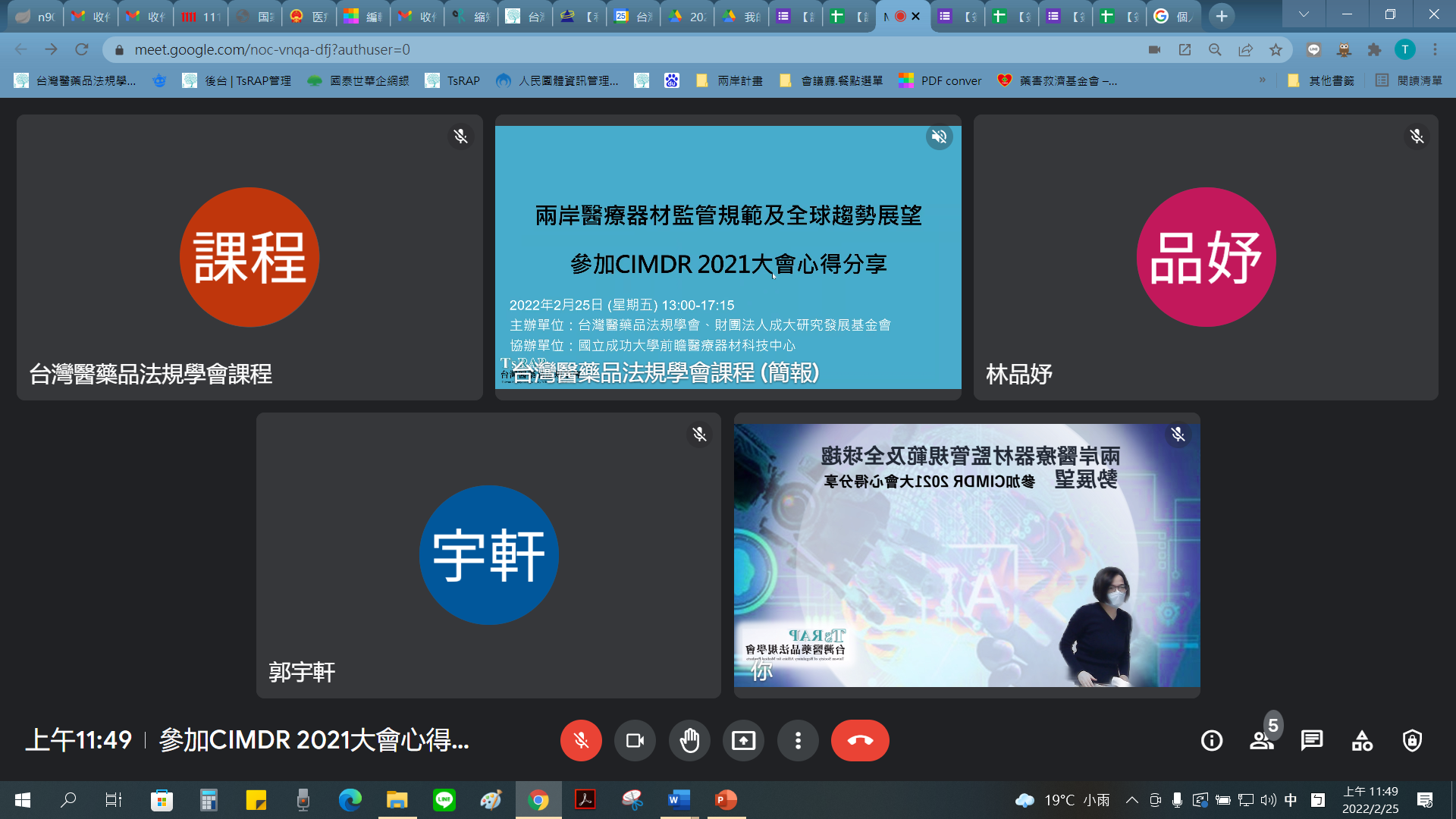Screen dimensions: 1456x819
Task: Leave the call with red hangup button
Action: pyautogui.click(x=860, y=740)
